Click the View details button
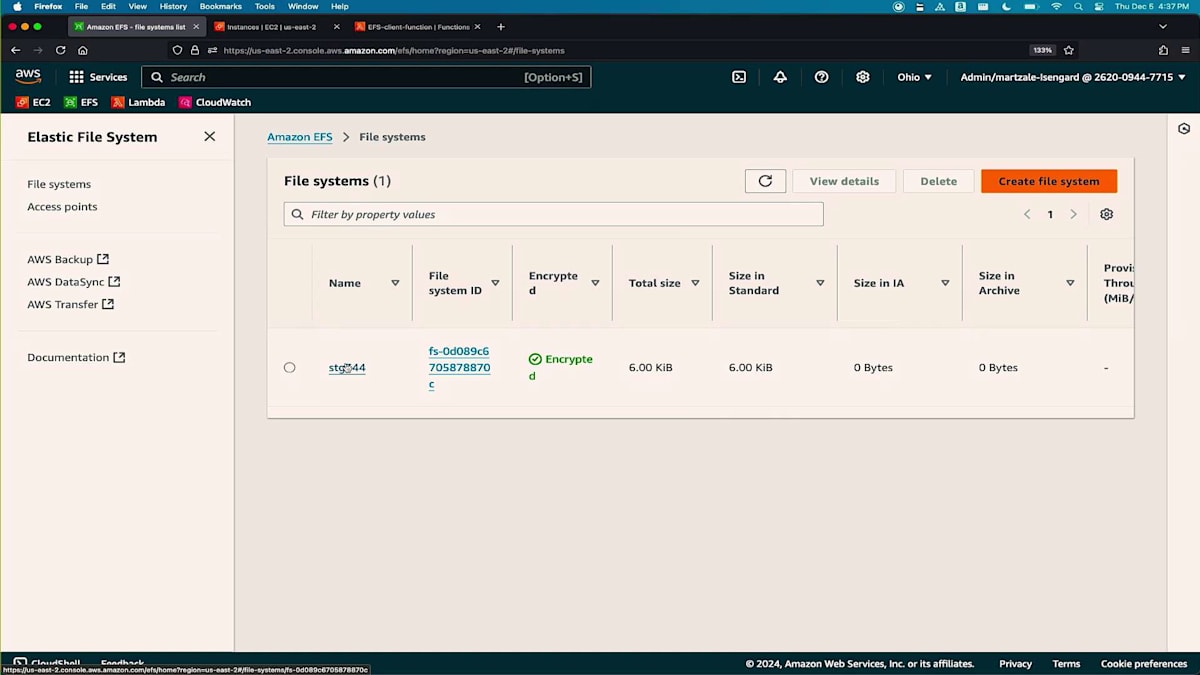The width and height of the screenshot is (1200, 675). pyautogui.click(x=844, y=181)
